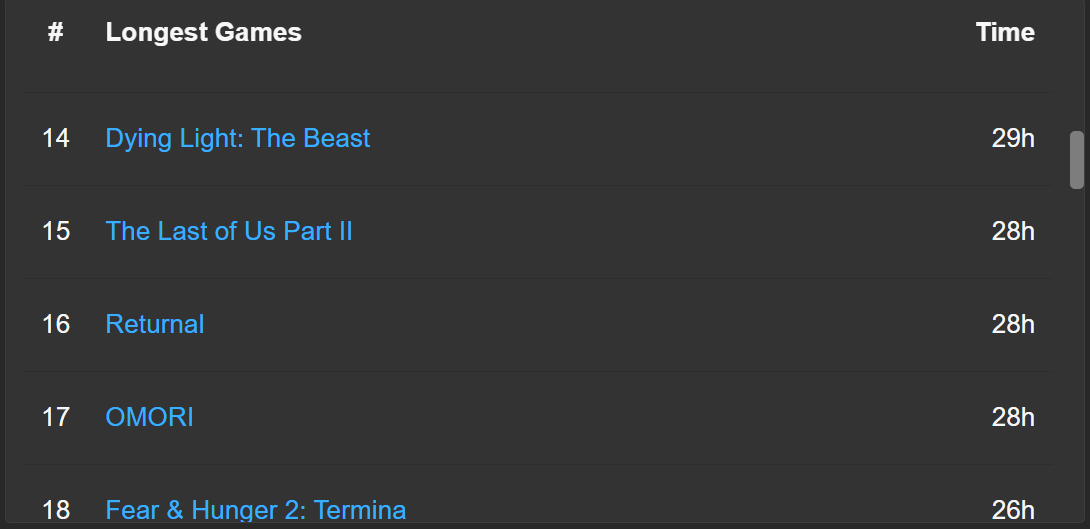Image resolution: width=1090 pixels, height=529 pixels.
Task: Click rank number 14
Action: click(56, 138)
